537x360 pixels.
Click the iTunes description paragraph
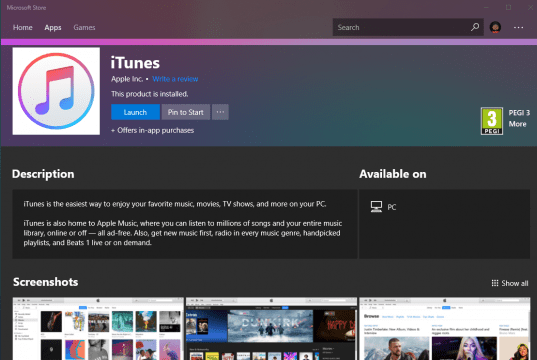pos(183,223)
